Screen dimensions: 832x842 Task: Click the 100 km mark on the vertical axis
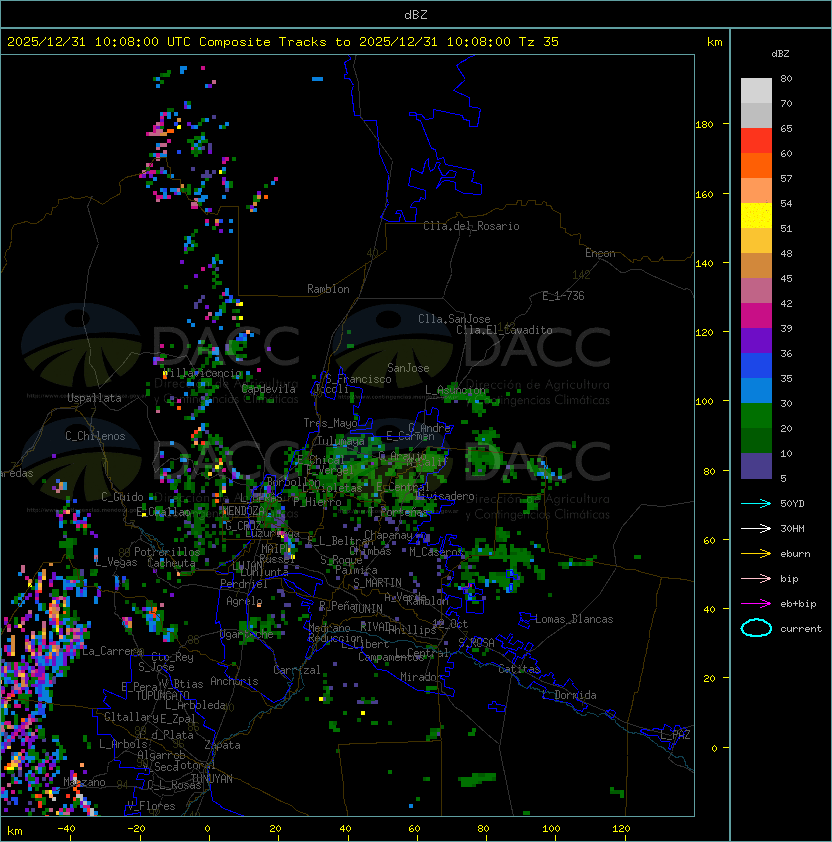click(x=704, y=401)
